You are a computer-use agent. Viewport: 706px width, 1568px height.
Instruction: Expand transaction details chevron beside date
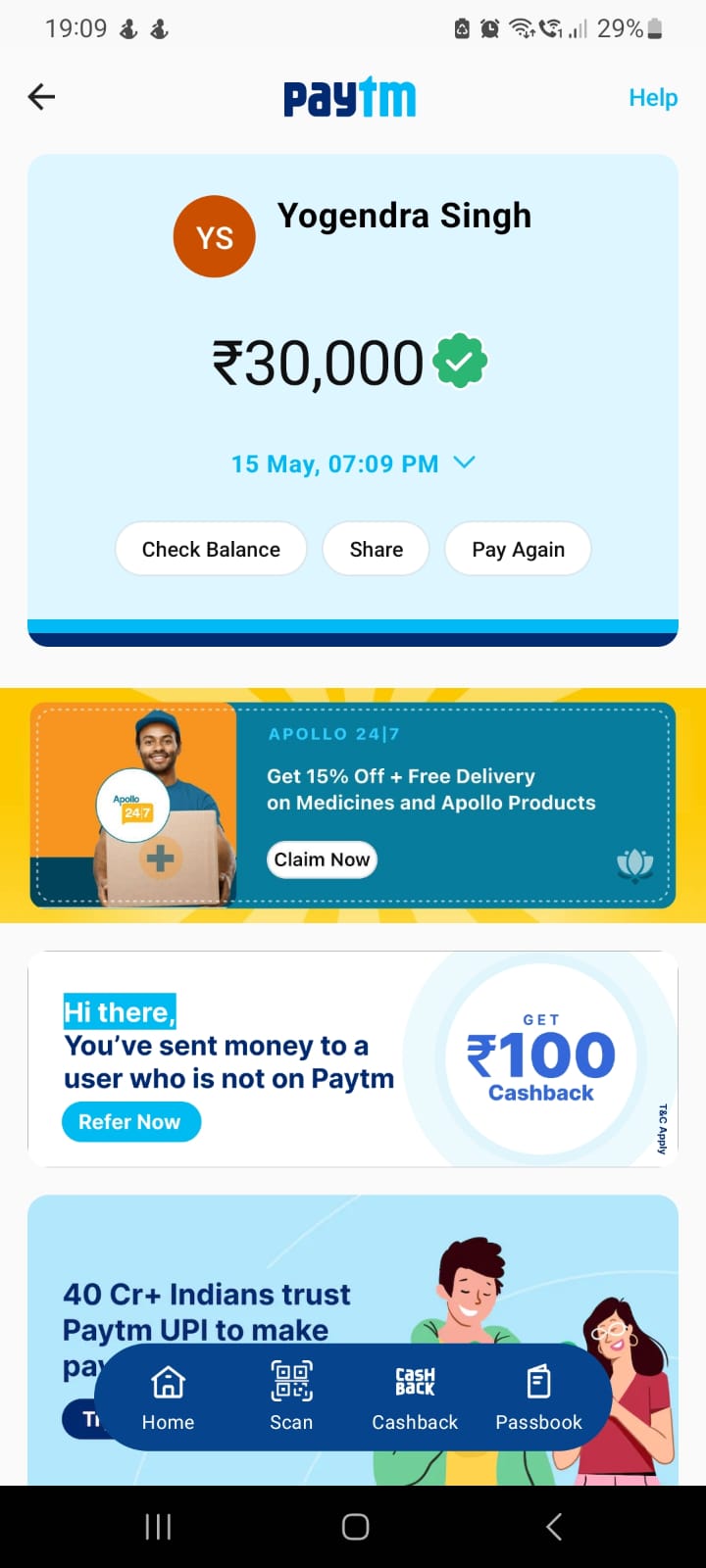[465, 463]
